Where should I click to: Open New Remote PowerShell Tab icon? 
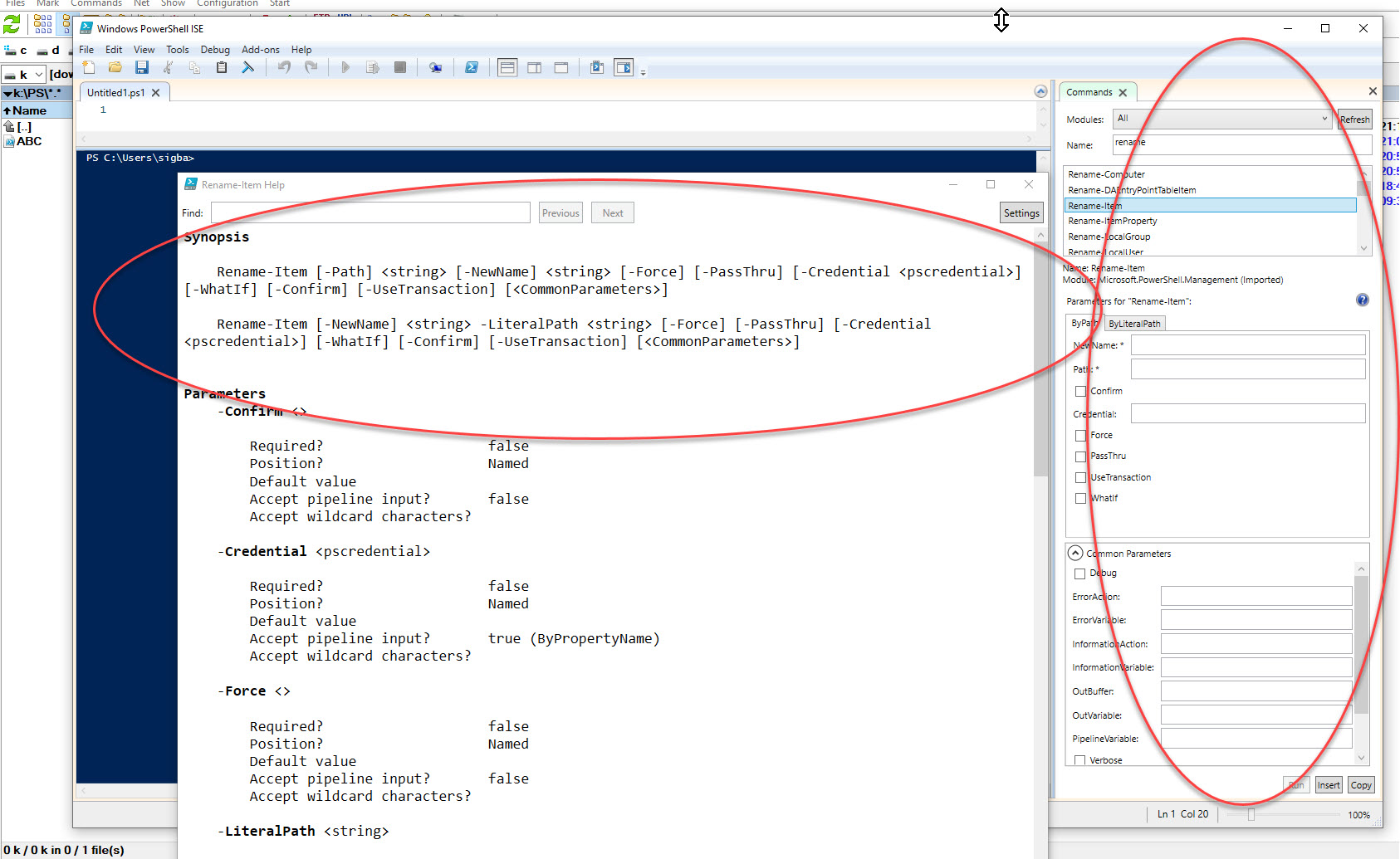pyautogui.click(x=435, y=68)
